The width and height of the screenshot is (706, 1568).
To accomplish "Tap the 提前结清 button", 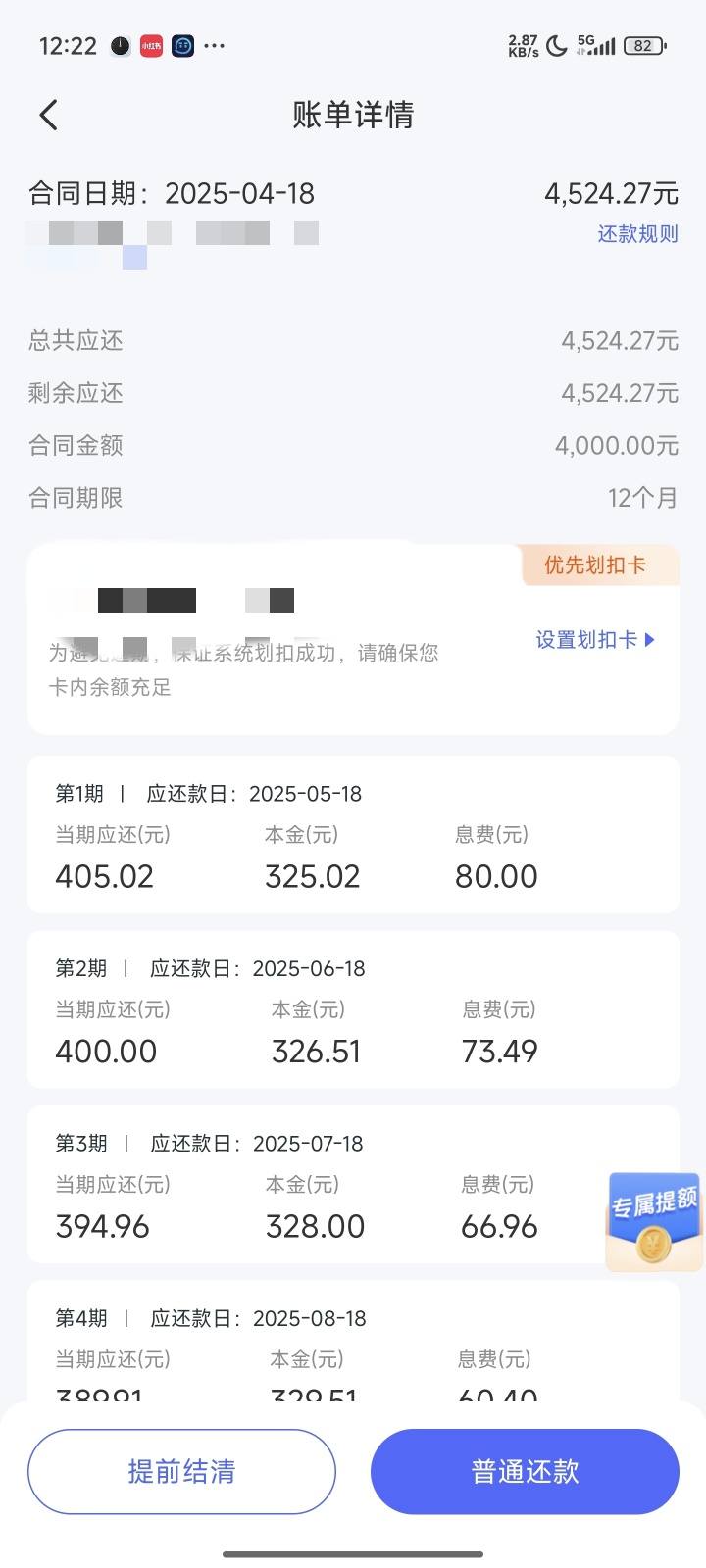I will [x=181, y=1471].
